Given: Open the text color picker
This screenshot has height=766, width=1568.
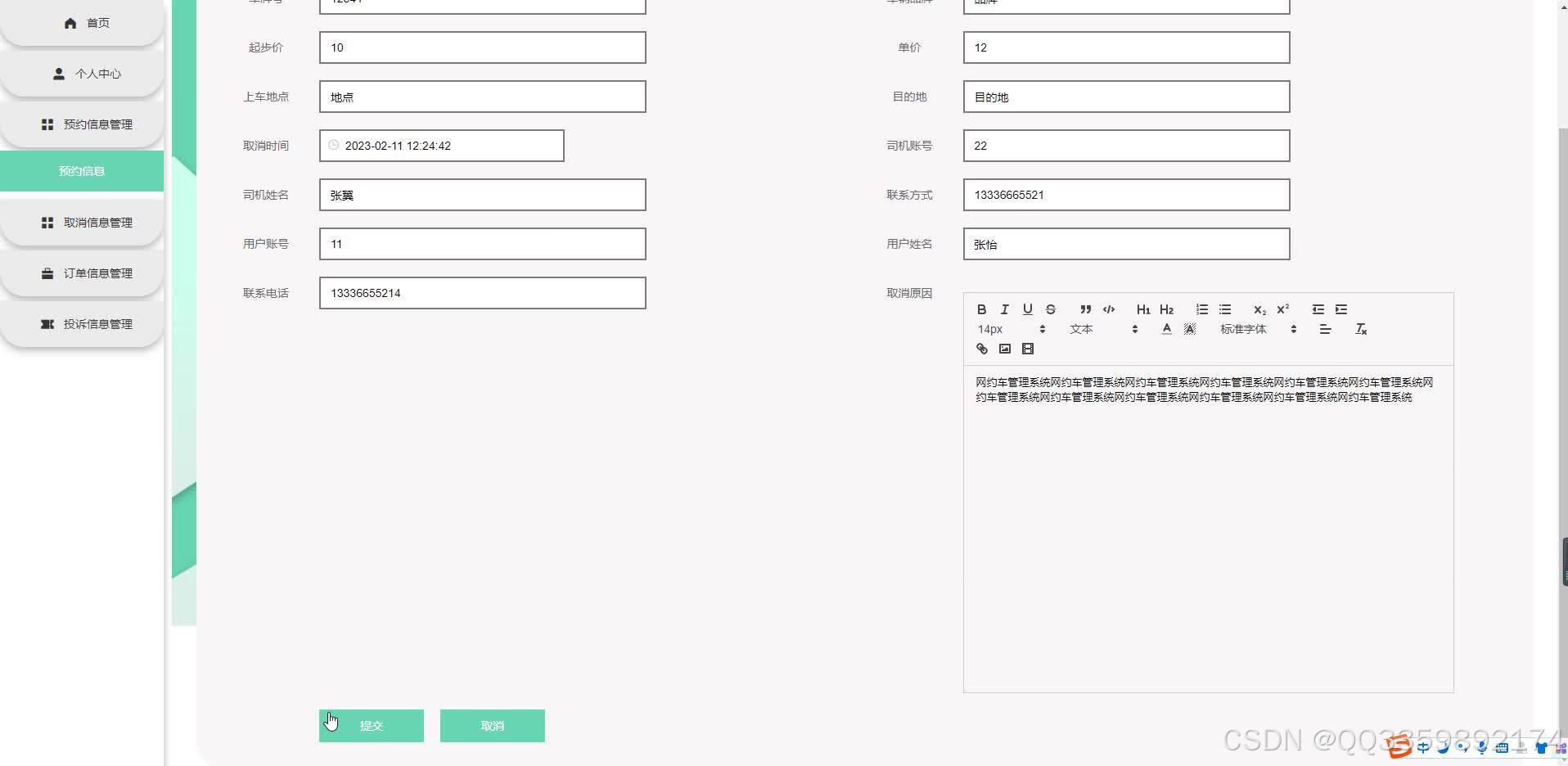Looking at the screenshot, I should 1166,329.
